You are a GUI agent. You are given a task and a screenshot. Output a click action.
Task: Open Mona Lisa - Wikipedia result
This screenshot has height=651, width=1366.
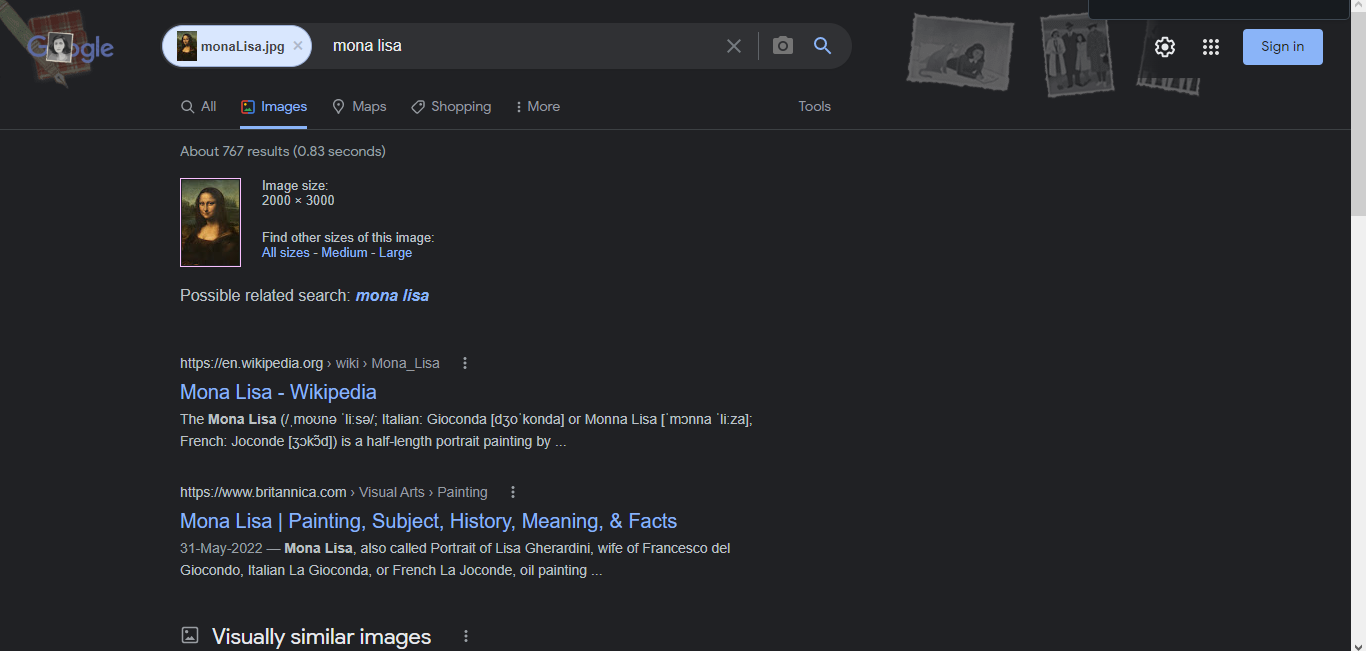tap(278, 392)
